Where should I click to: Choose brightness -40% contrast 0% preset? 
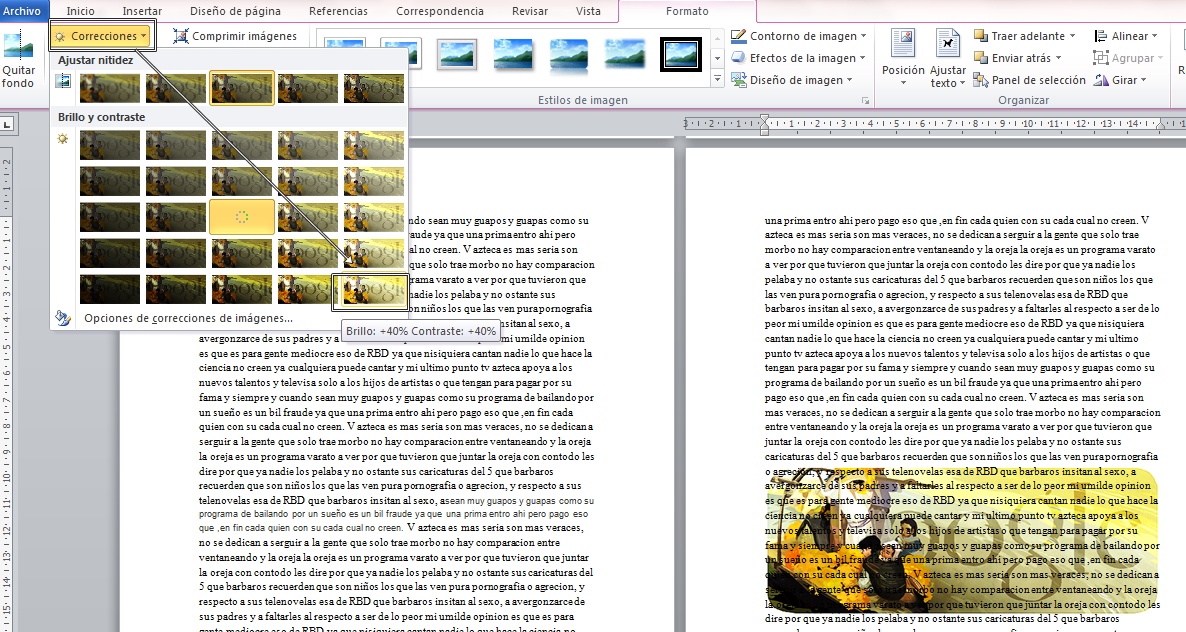110,218
